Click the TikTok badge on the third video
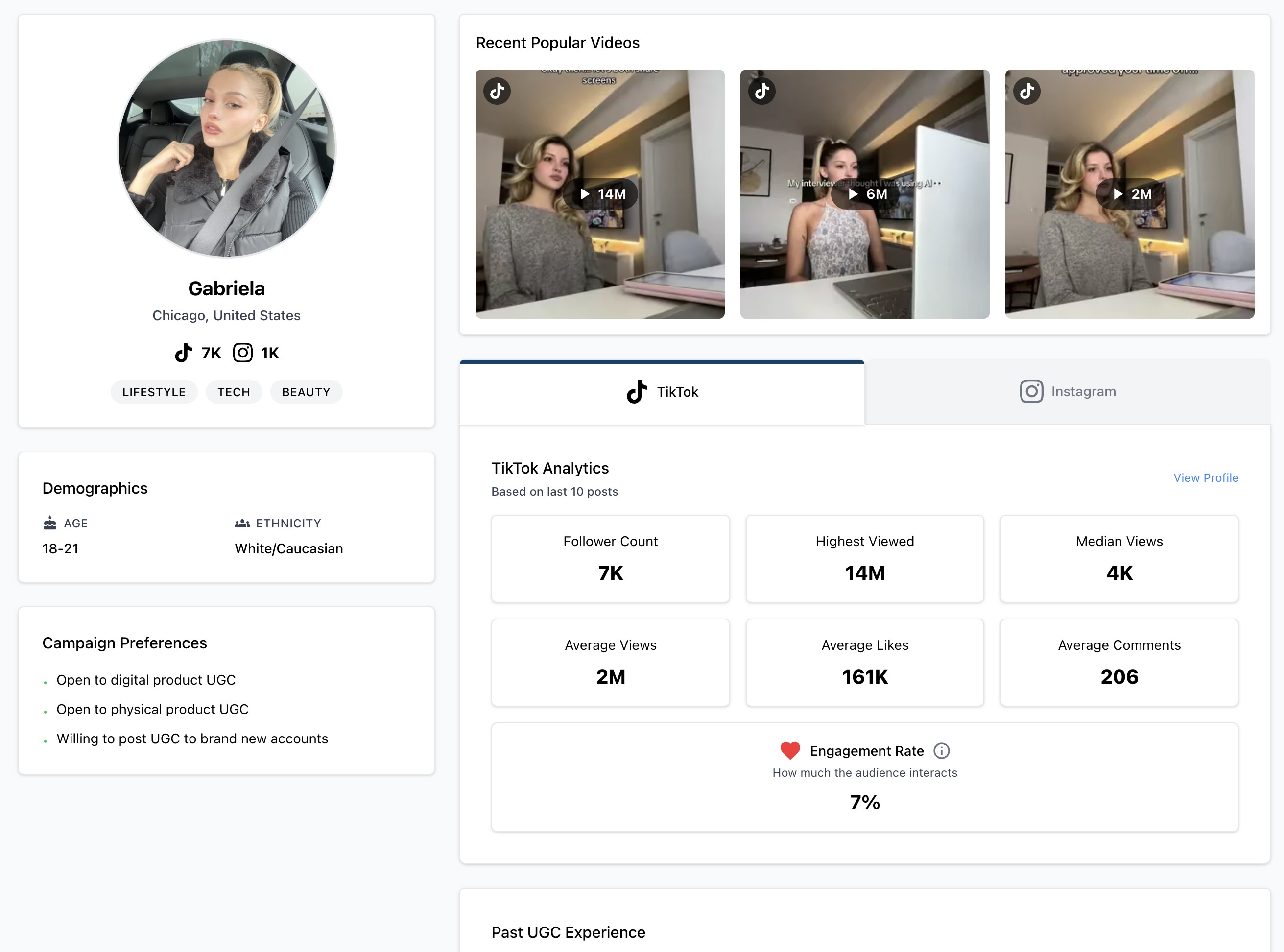Image resolution: width=1284 pixels, height=952 pixels. tap(1026, 91)
